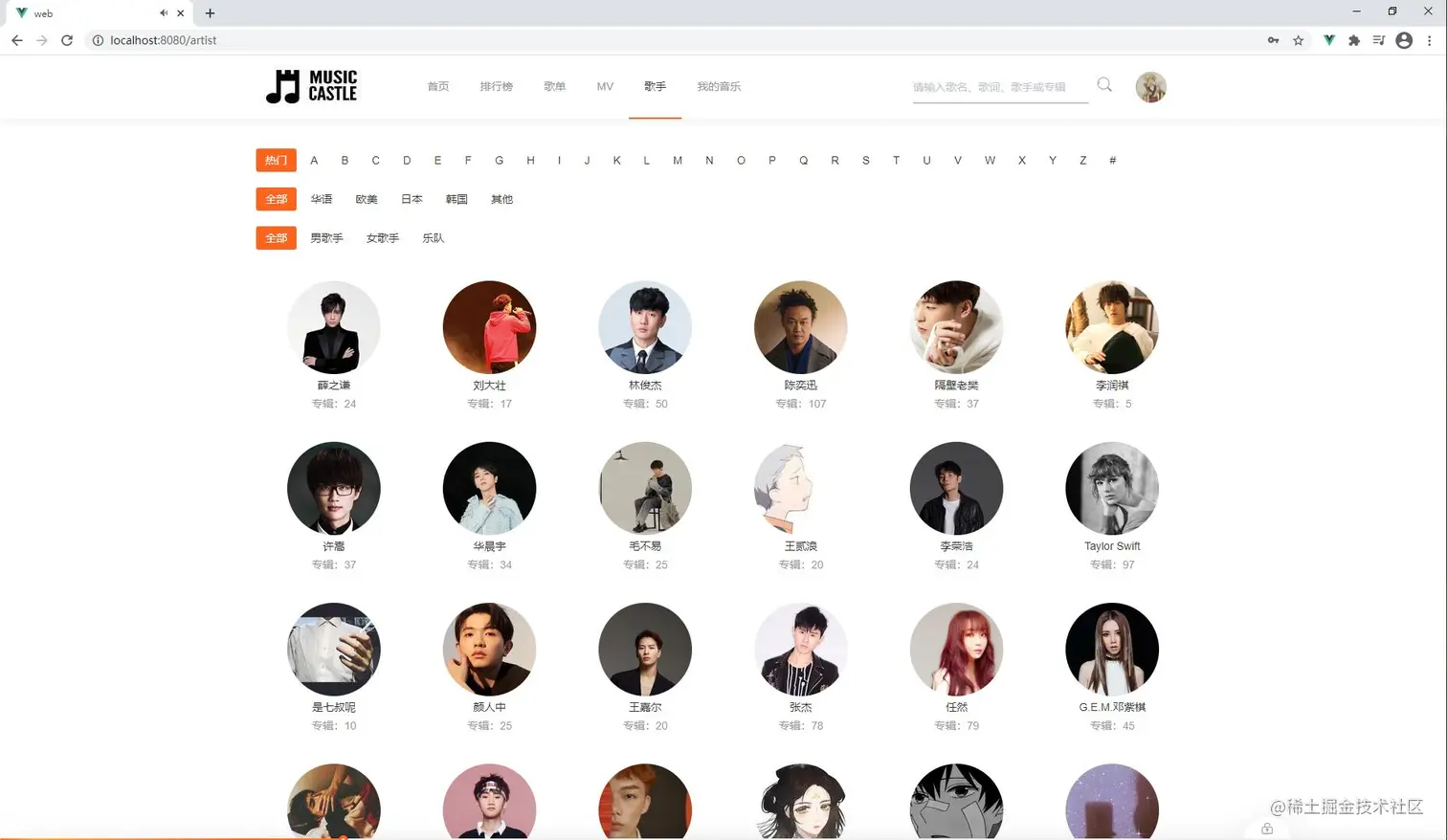Image resolution: width=1447 pixels, height=840 pixels.
Task: Open 我的音乐 nav tab
Action: [x=719, y=86]
